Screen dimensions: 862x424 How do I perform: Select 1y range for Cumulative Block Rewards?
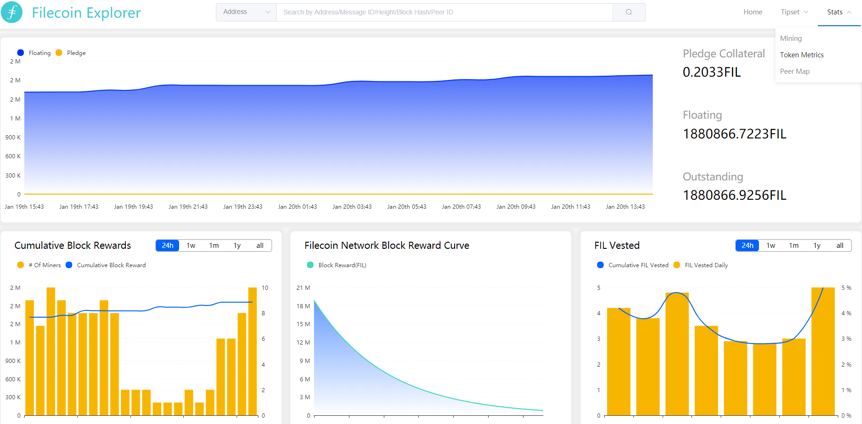(x=237, y=246)
